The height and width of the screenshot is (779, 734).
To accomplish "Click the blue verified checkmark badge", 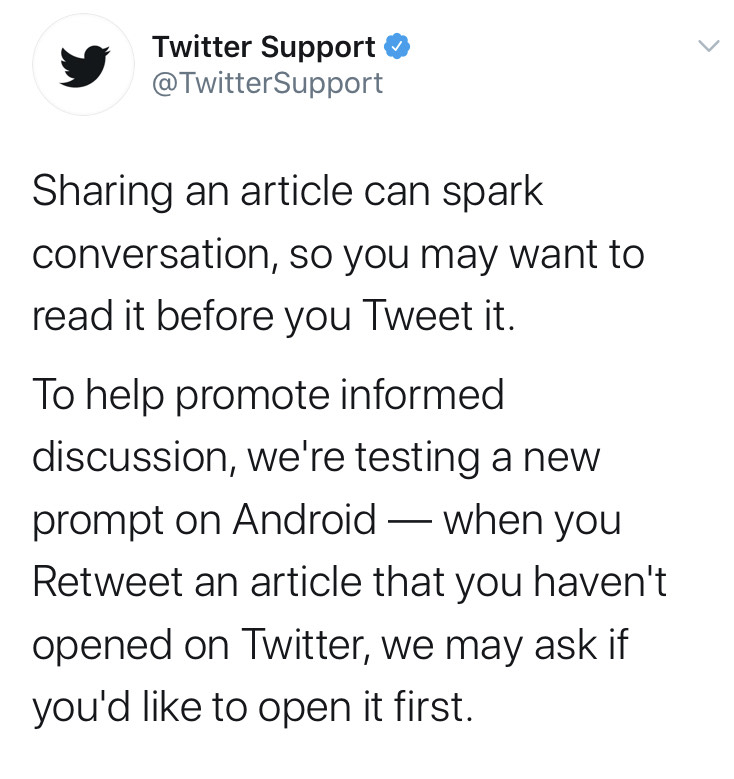I will point(397,47).
